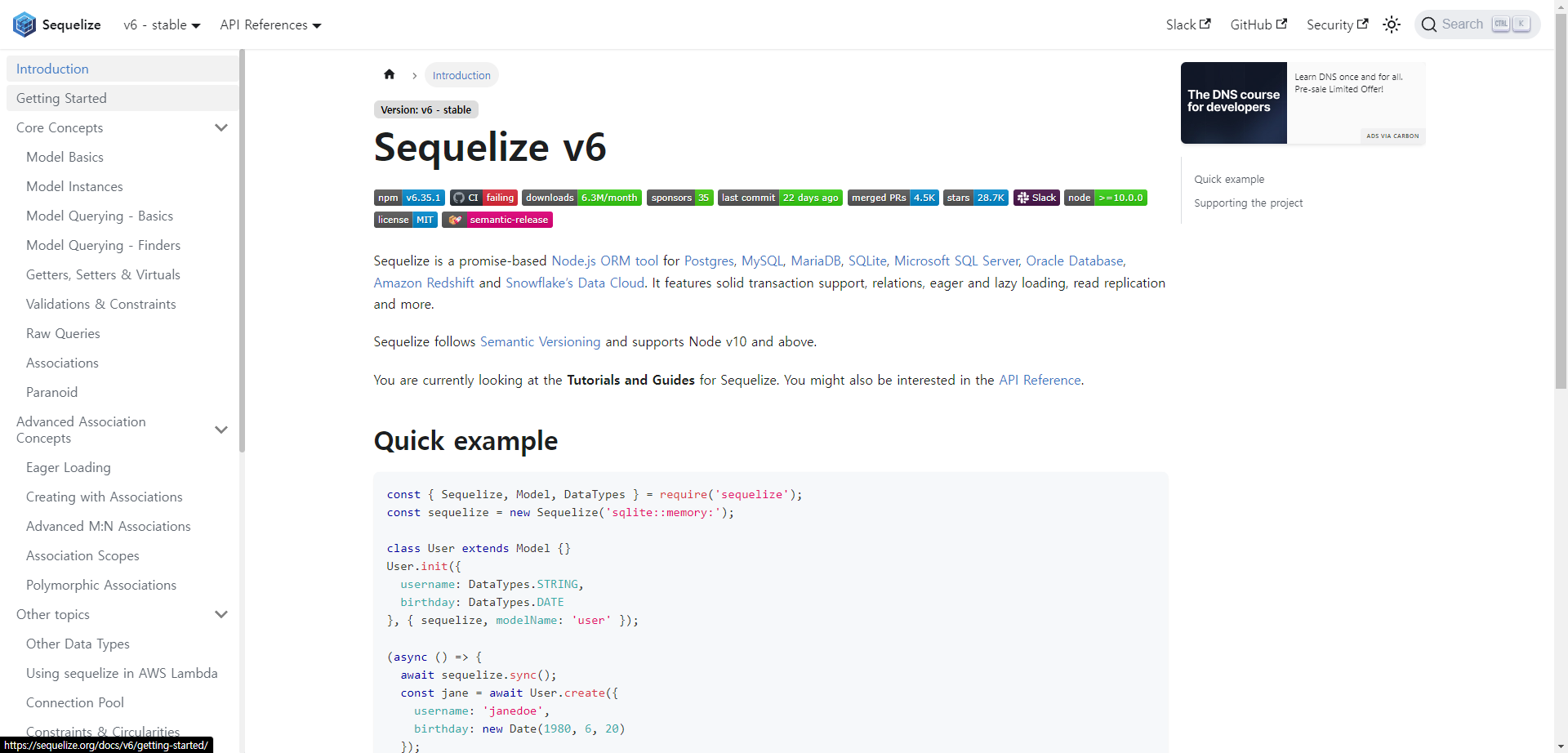Click the Sequelize logo icon
1568x753 pixels.
pyautogui.click(x=24, y=25)
